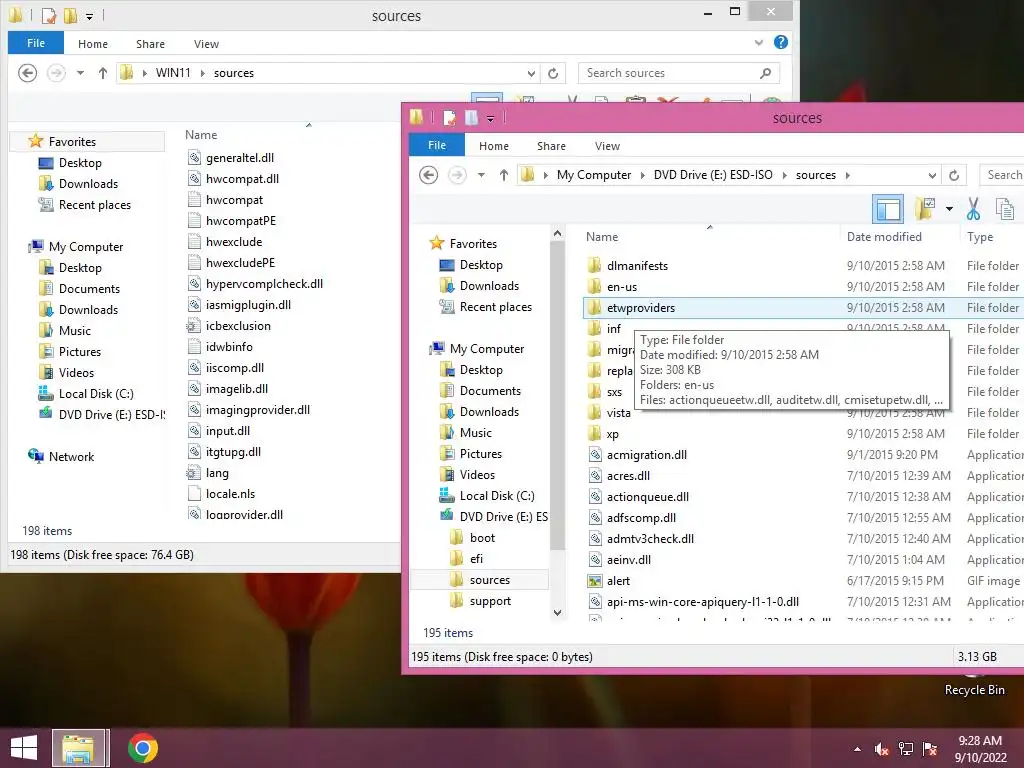Click the Copy icon in front window toolbar
1024x768 pixels.
[x=1004, y=209]
